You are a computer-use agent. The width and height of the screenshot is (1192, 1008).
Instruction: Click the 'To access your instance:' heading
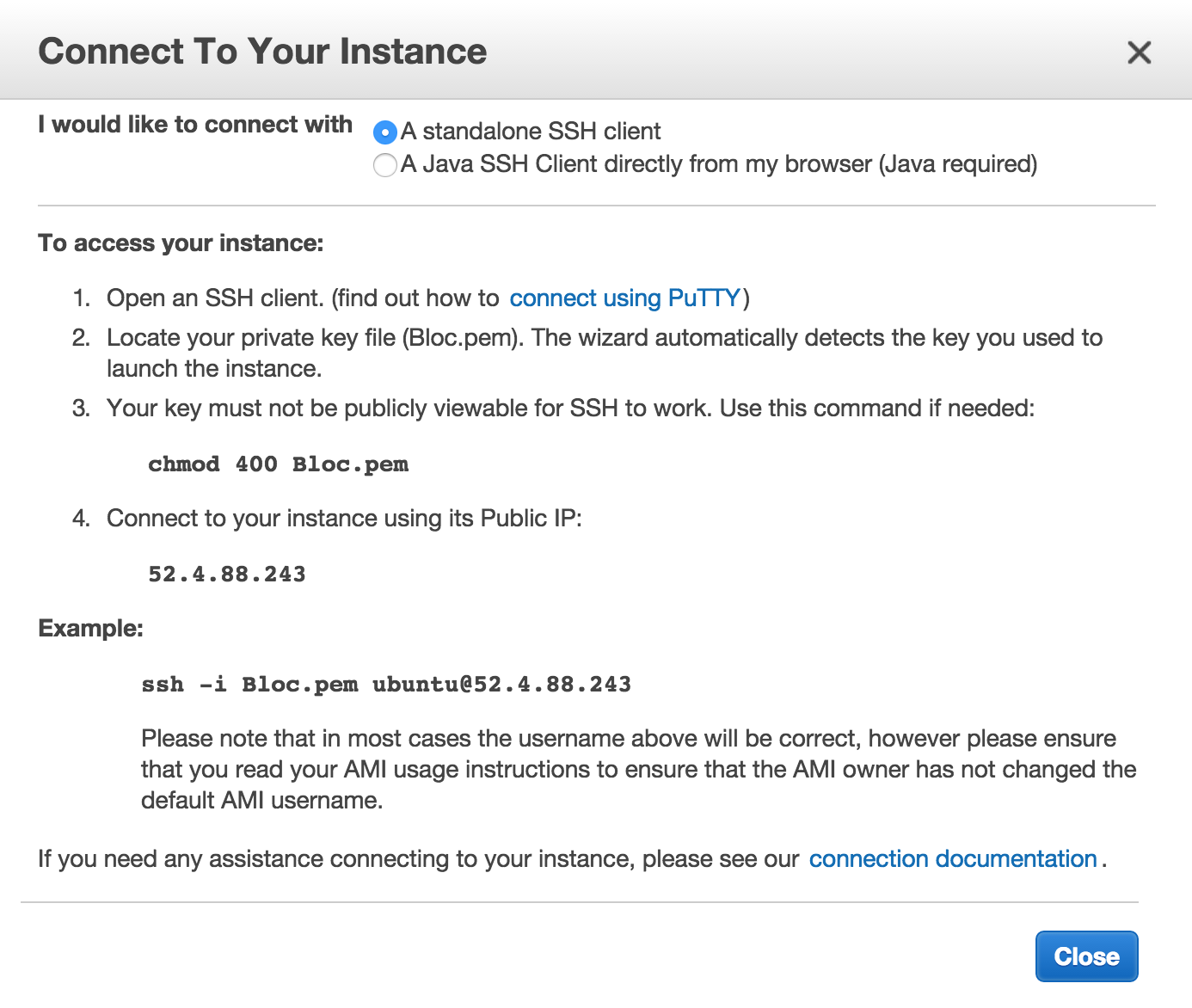click(x=181, y=243)
